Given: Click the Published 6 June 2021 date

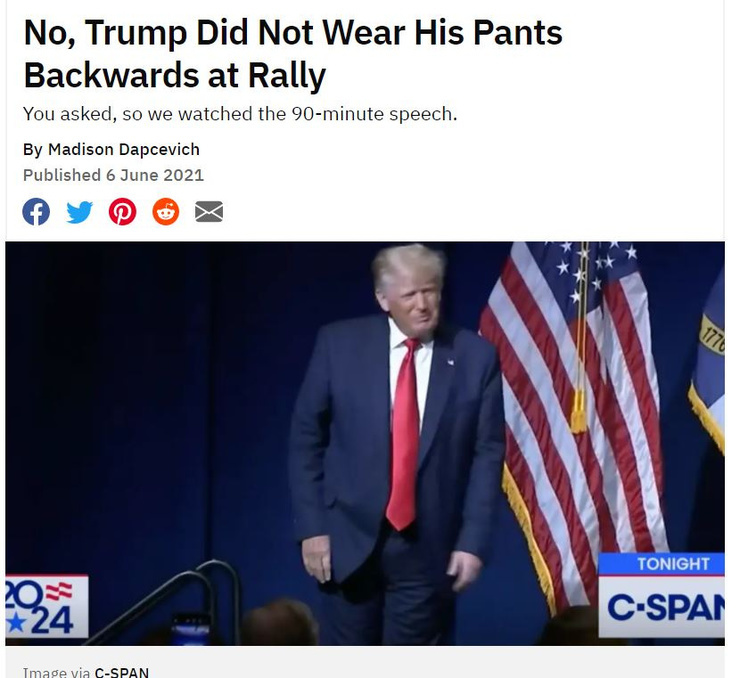Looking at the screenshot, I should click(x=113, y=175).
